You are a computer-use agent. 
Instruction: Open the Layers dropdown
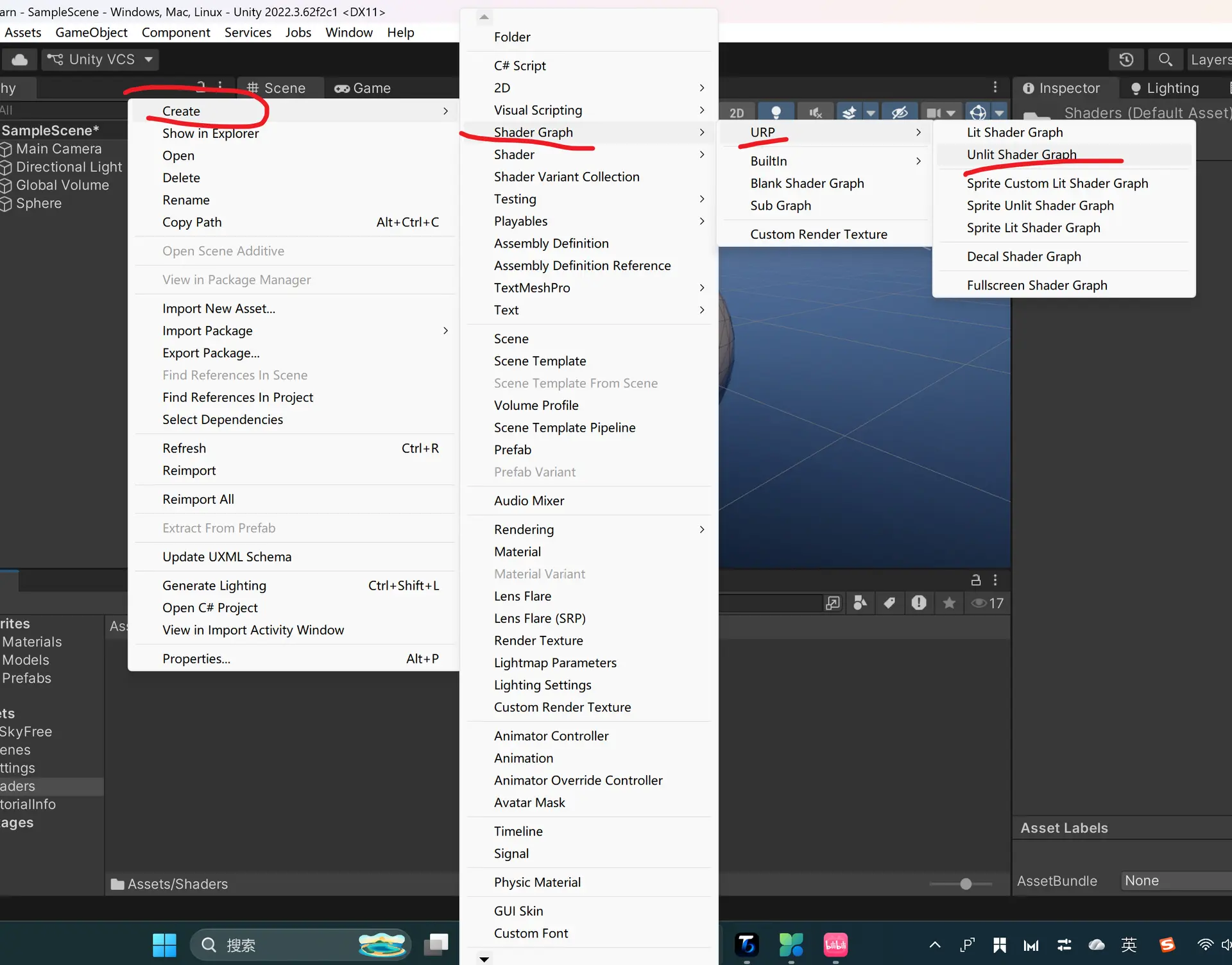pyautogui.click(x=1210, y=60)
